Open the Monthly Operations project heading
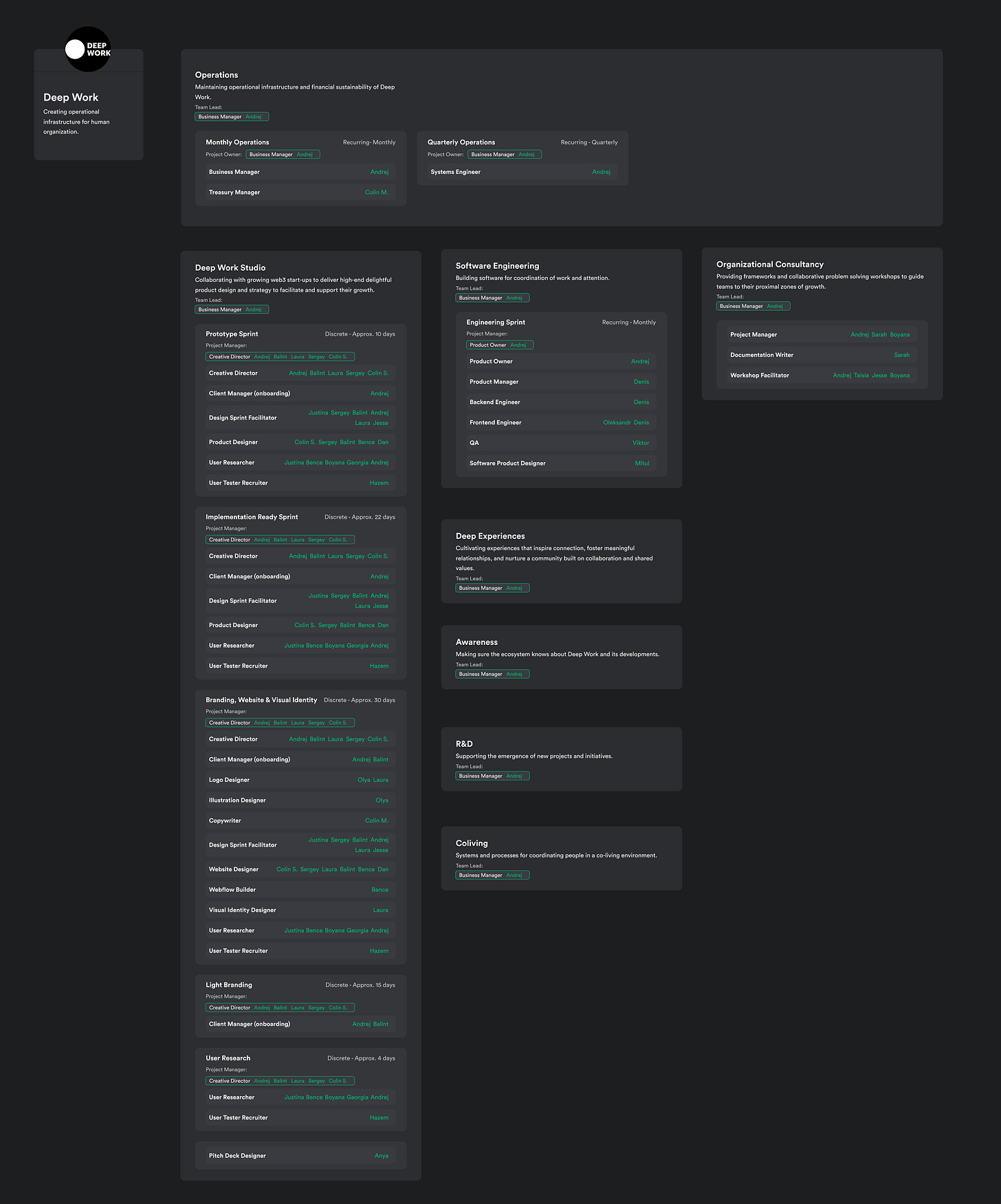This screenshot has height=1204, width=1001. [x=237, y=142]
